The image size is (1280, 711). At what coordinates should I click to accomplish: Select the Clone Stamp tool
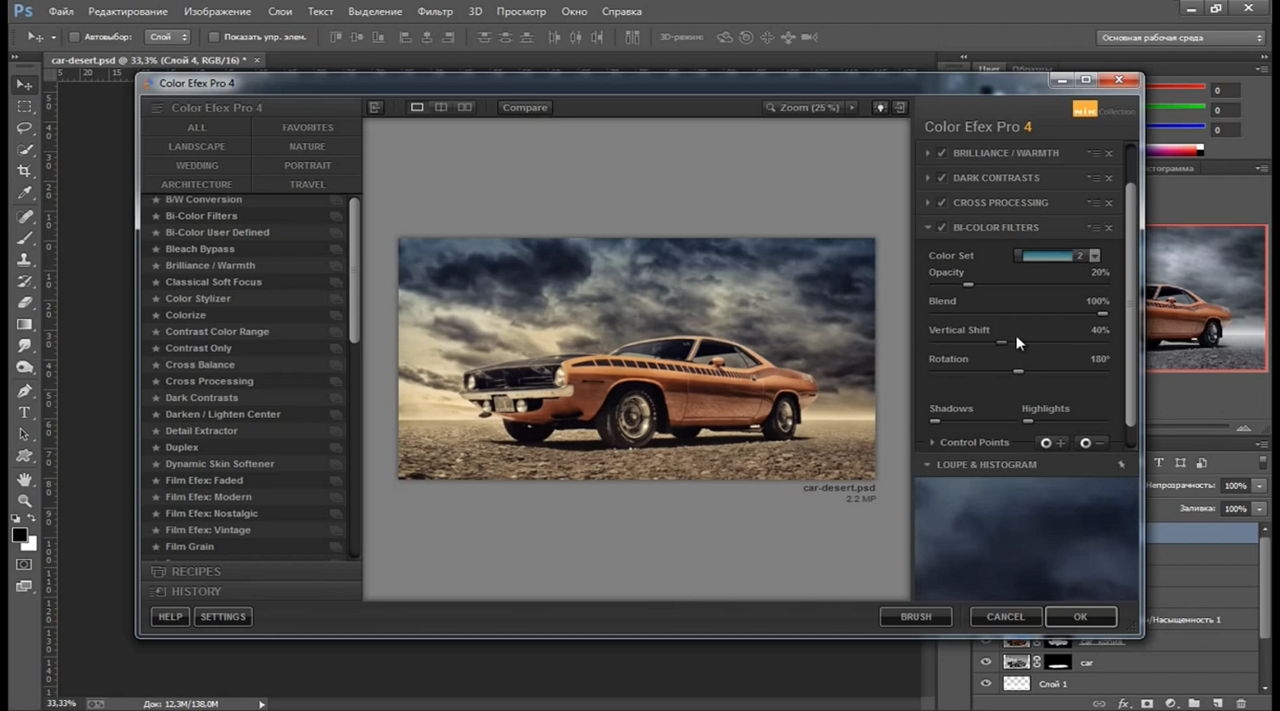point(25,259)
